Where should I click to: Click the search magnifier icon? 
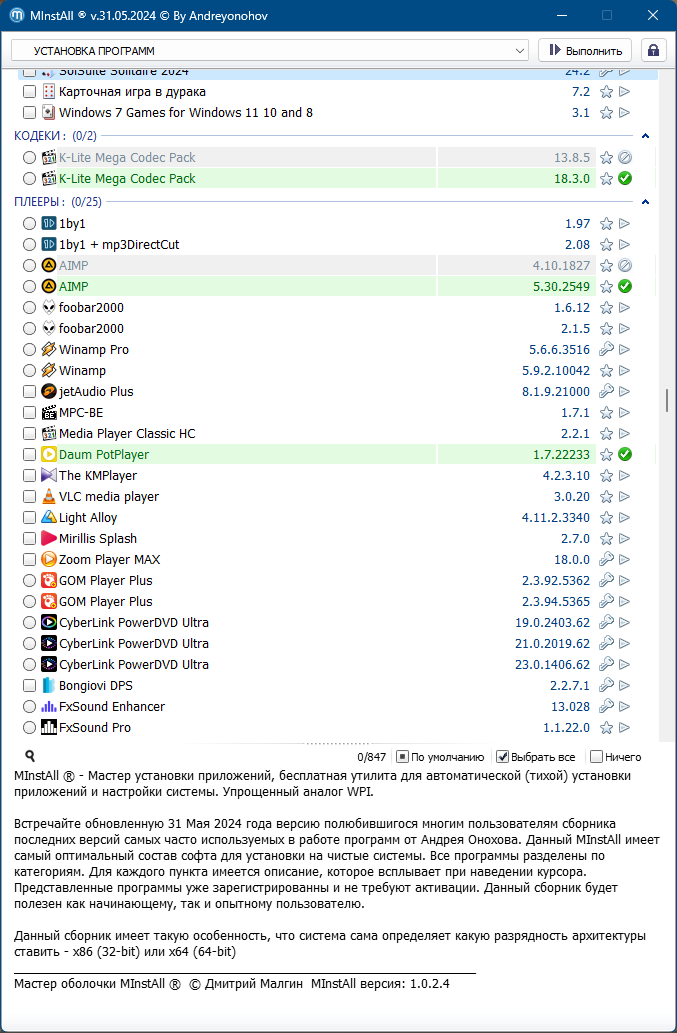tap(30, 756)
